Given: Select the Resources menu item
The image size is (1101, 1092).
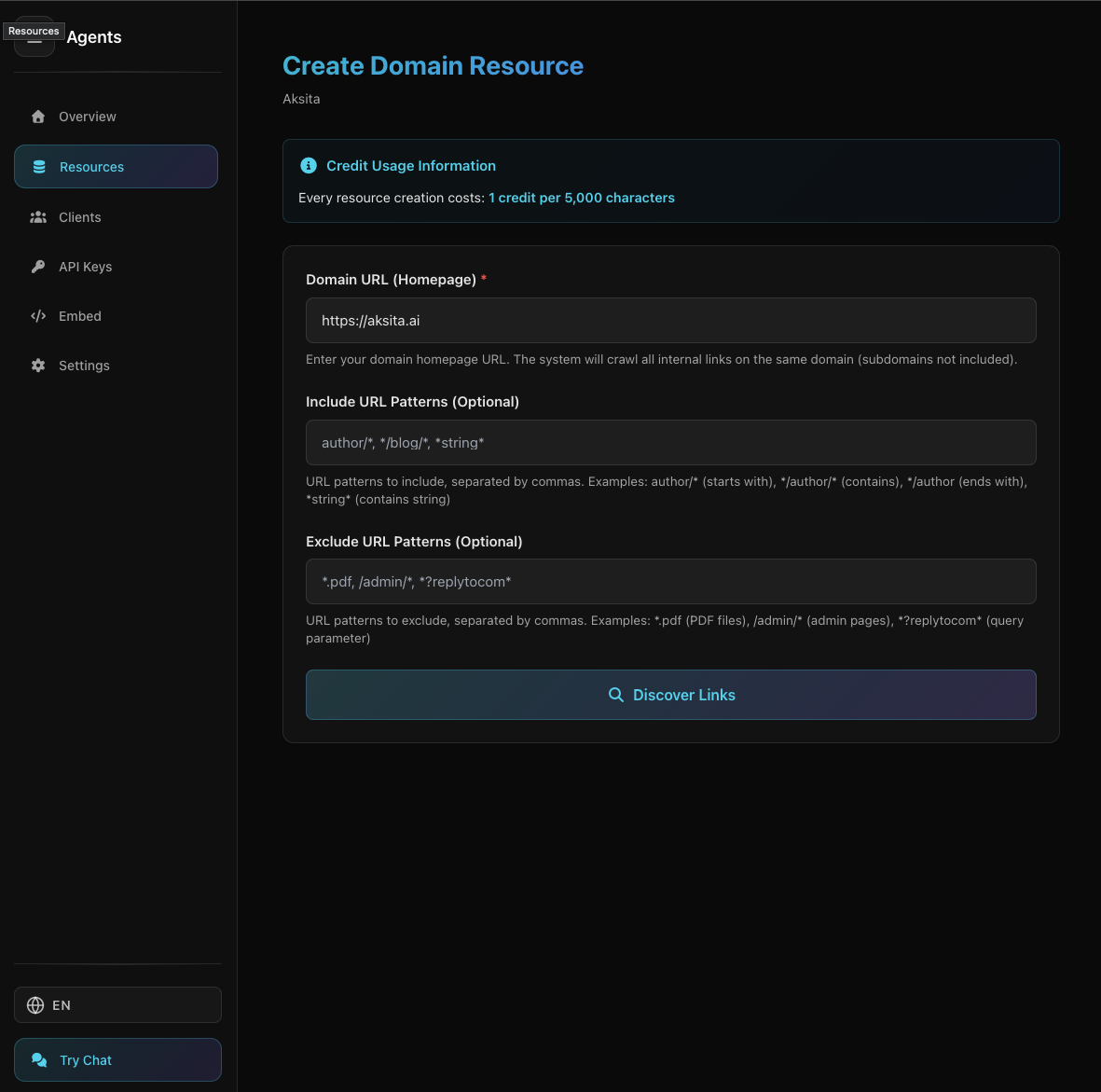Looking at the screenshot, I should [91, 166].
